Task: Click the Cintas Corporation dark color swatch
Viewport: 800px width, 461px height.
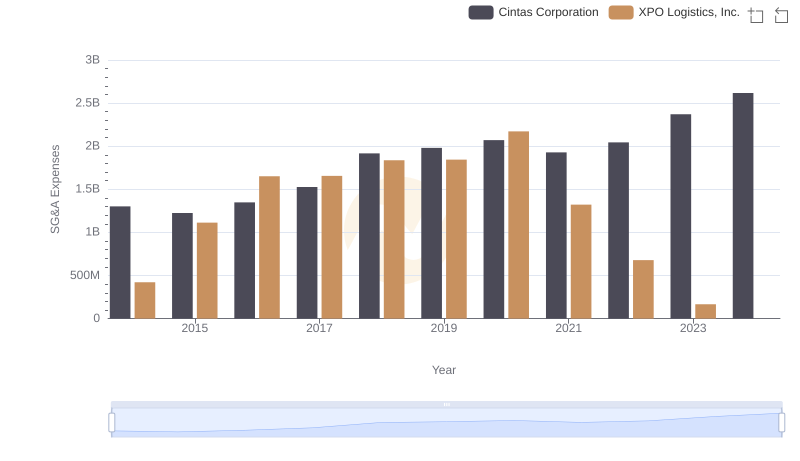Action: click(x=481, y=12)
